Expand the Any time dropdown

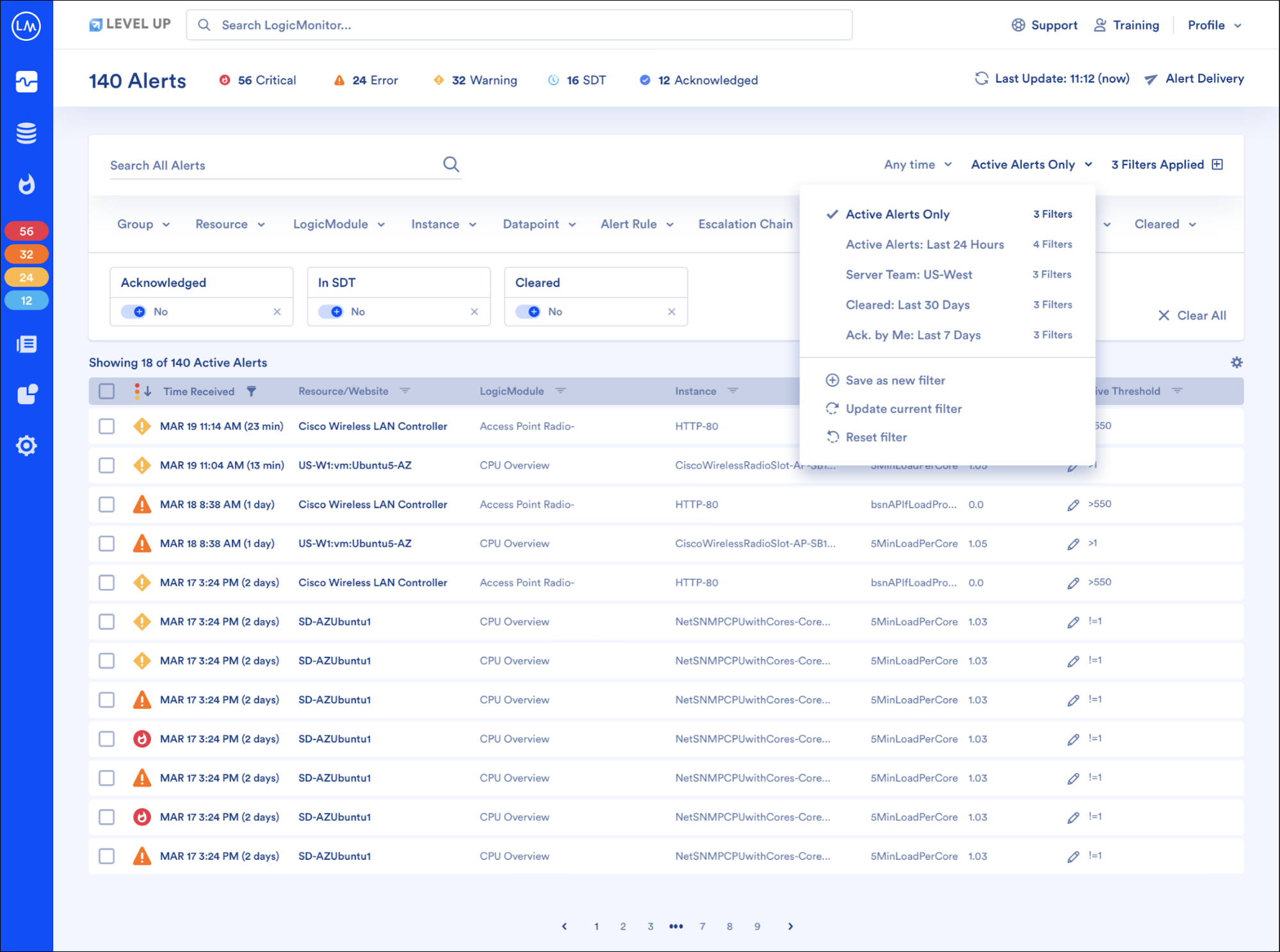click(917, 165)
